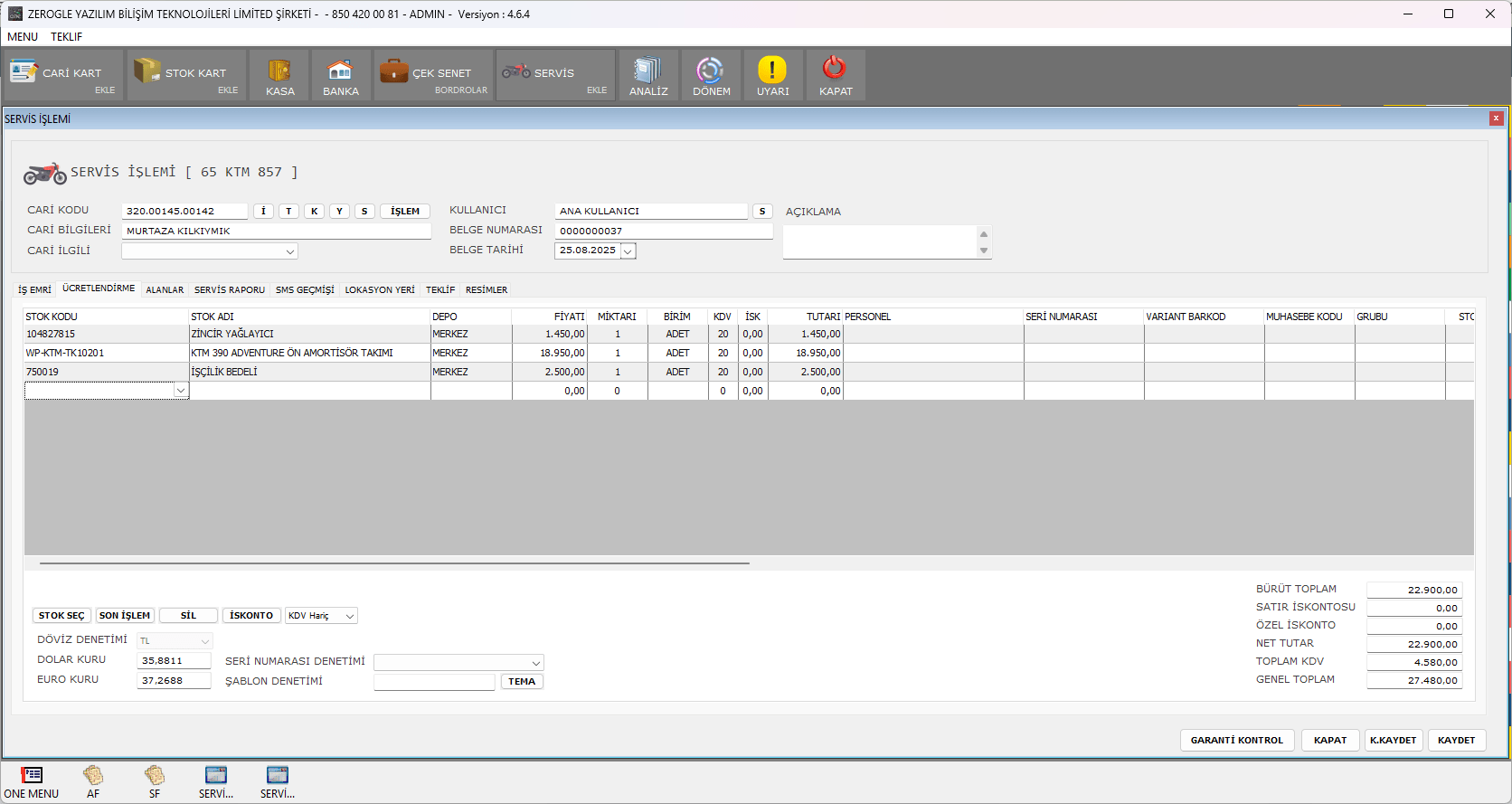This screenshot has height=804, width=1512.
Task: Open the Dönem period icon
Action: (x=711, y=71)
